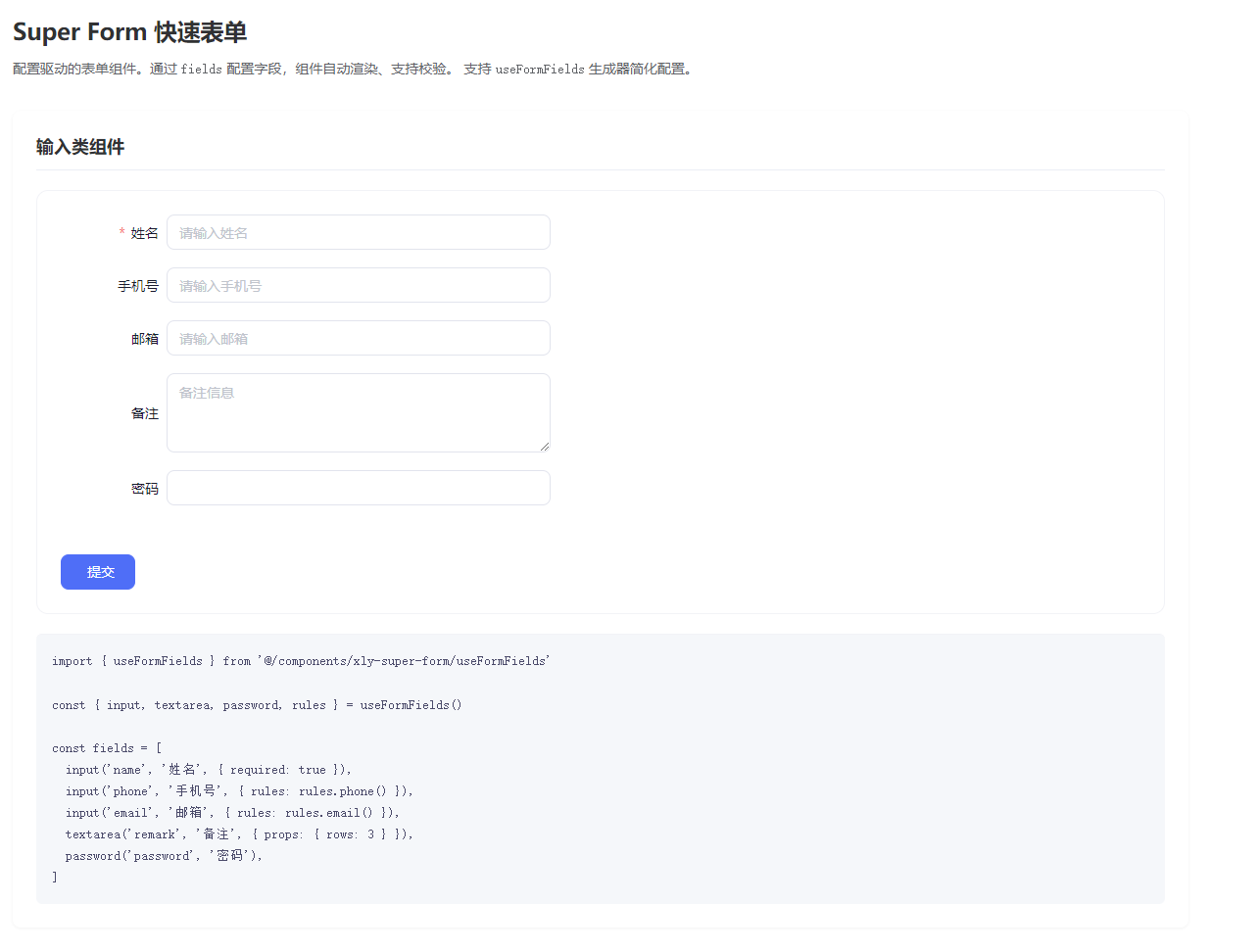Click the 备注 field label
1258x952 pixels.
click(x=145, y=413)
